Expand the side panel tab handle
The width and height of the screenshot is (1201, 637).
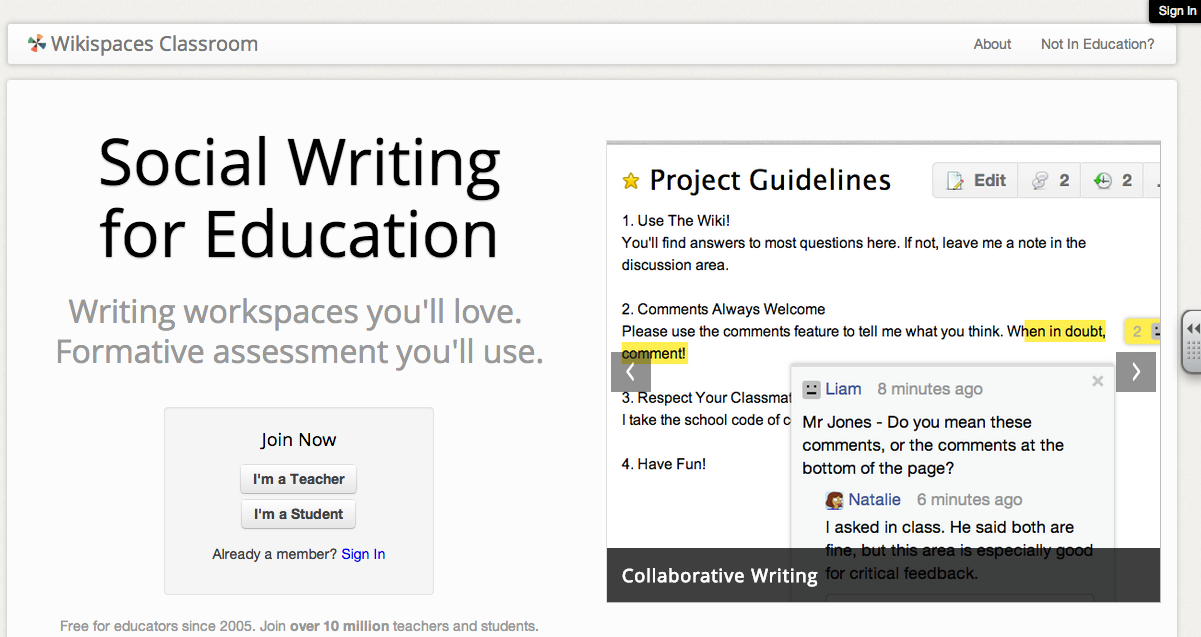click(1191, 342)
